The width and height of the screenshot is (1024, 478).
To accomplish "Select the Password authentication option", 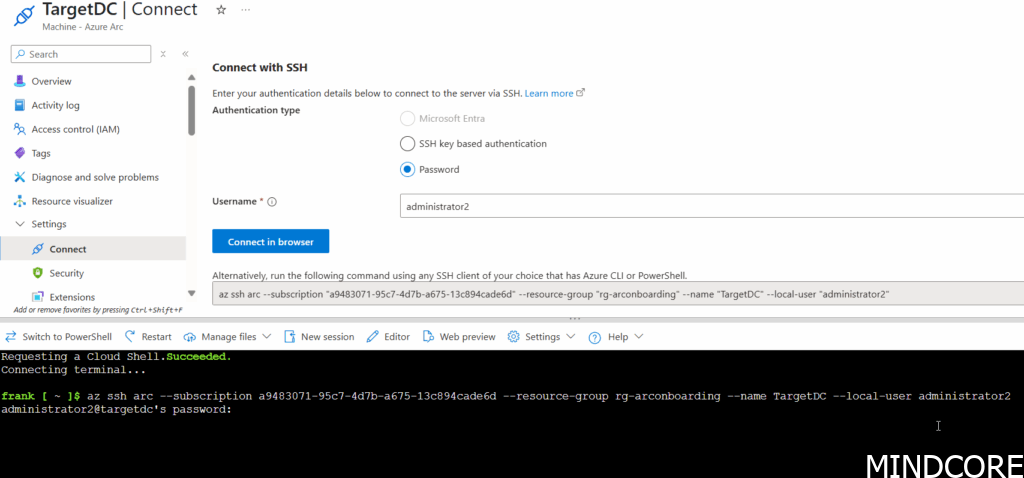I will pyautogui.click(x=408, y=169).
